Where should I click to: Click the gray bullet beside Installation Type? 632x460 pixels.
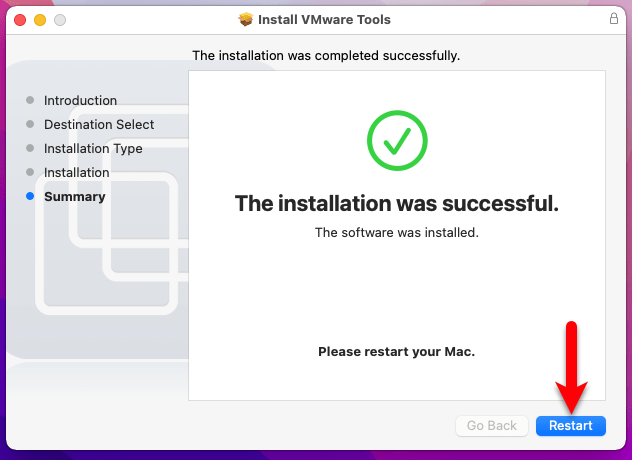tap(30, 148)
